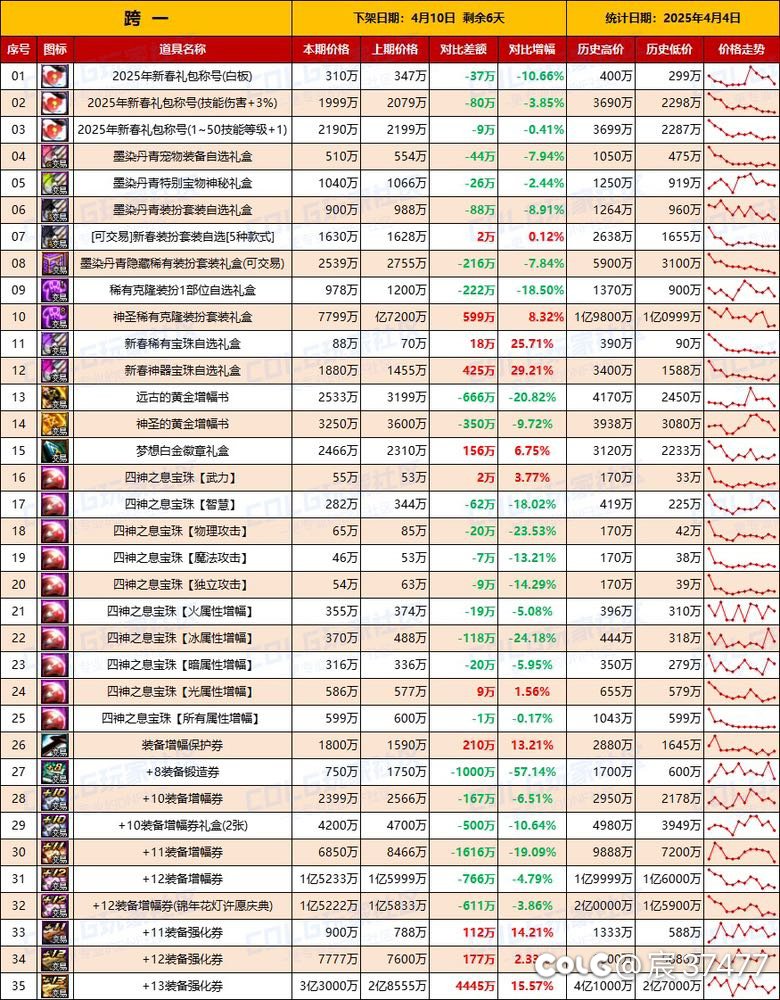Click the 下架日期:4月10日 剩余6天 text

429,18
